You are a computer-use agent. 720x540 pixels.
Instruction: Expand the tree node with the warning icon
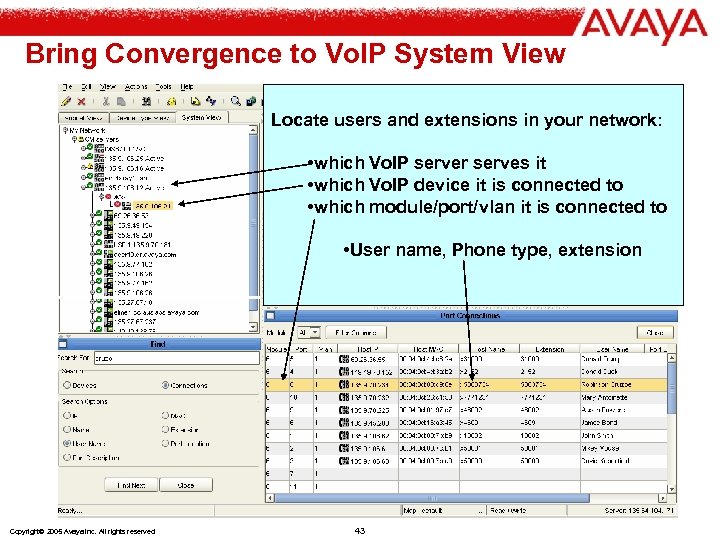[83, 168]
